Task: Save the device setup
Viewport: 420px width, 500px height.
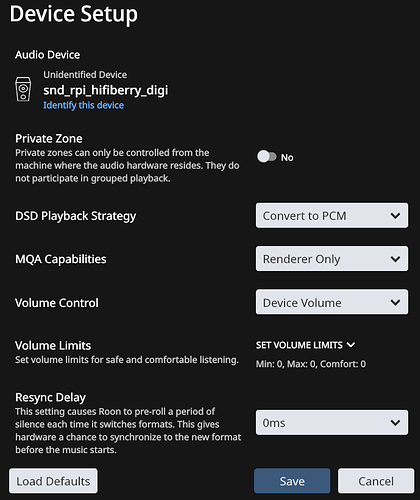Action: pos(292,481)
